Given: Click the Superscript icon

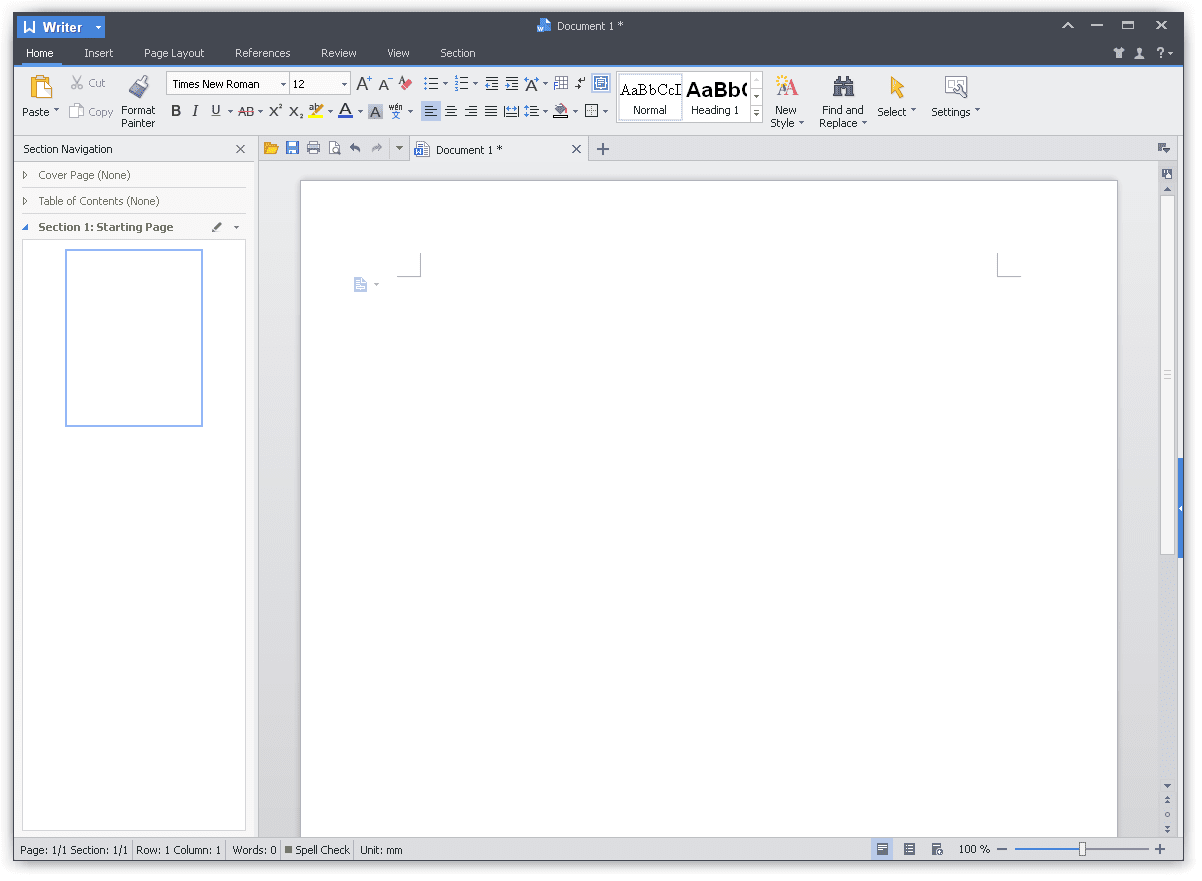Looking at the screenshot, I should coord(275,111).
